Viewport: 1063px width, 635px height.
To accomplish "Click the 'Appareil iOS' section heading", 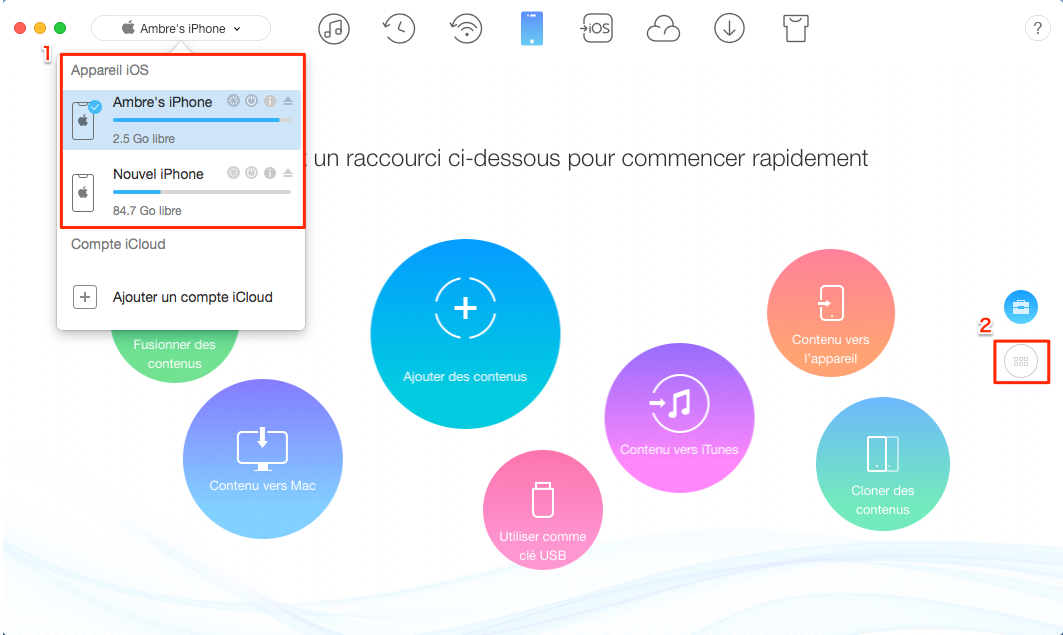I will 110,70.
